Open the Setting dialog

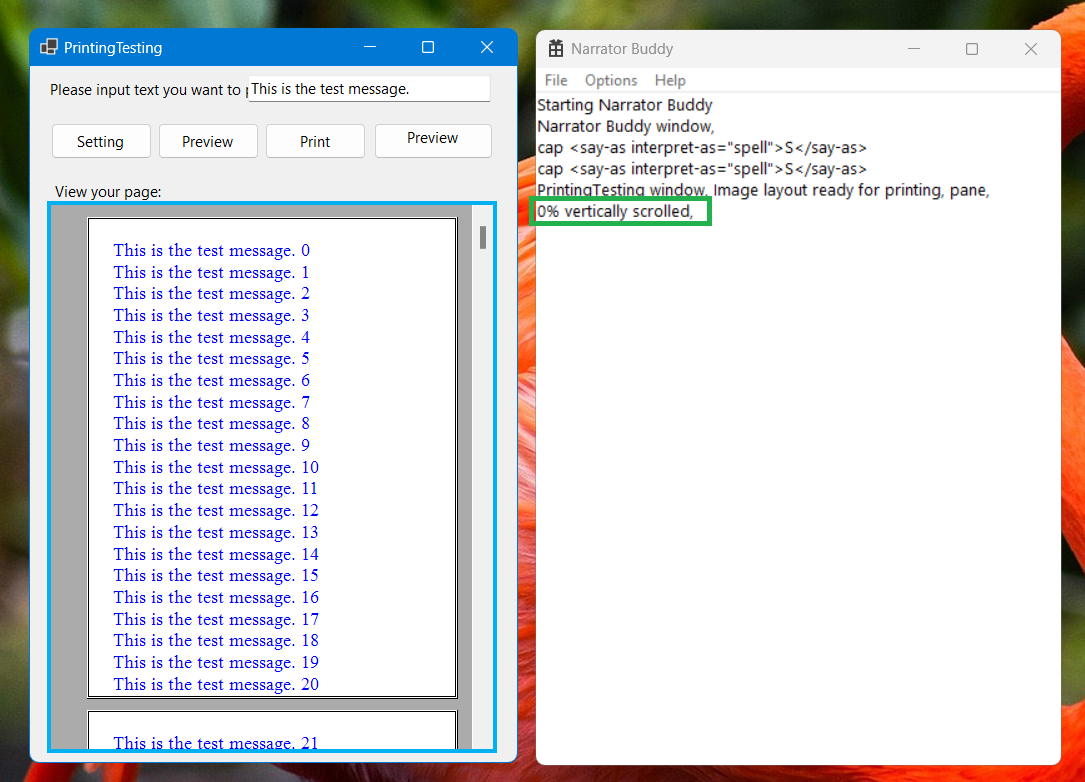click(101, 141)
